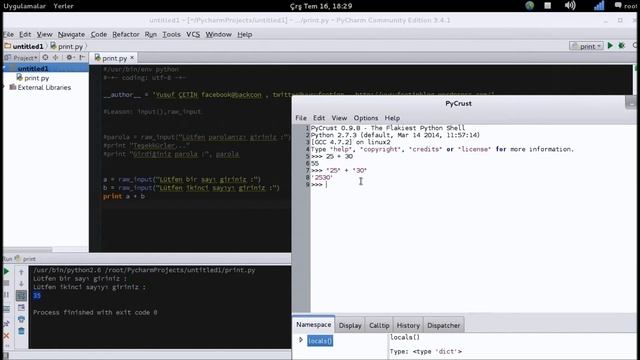Select External Libraries in the project tree
This screenshot has width=640, height=360.
click(40, 87)
